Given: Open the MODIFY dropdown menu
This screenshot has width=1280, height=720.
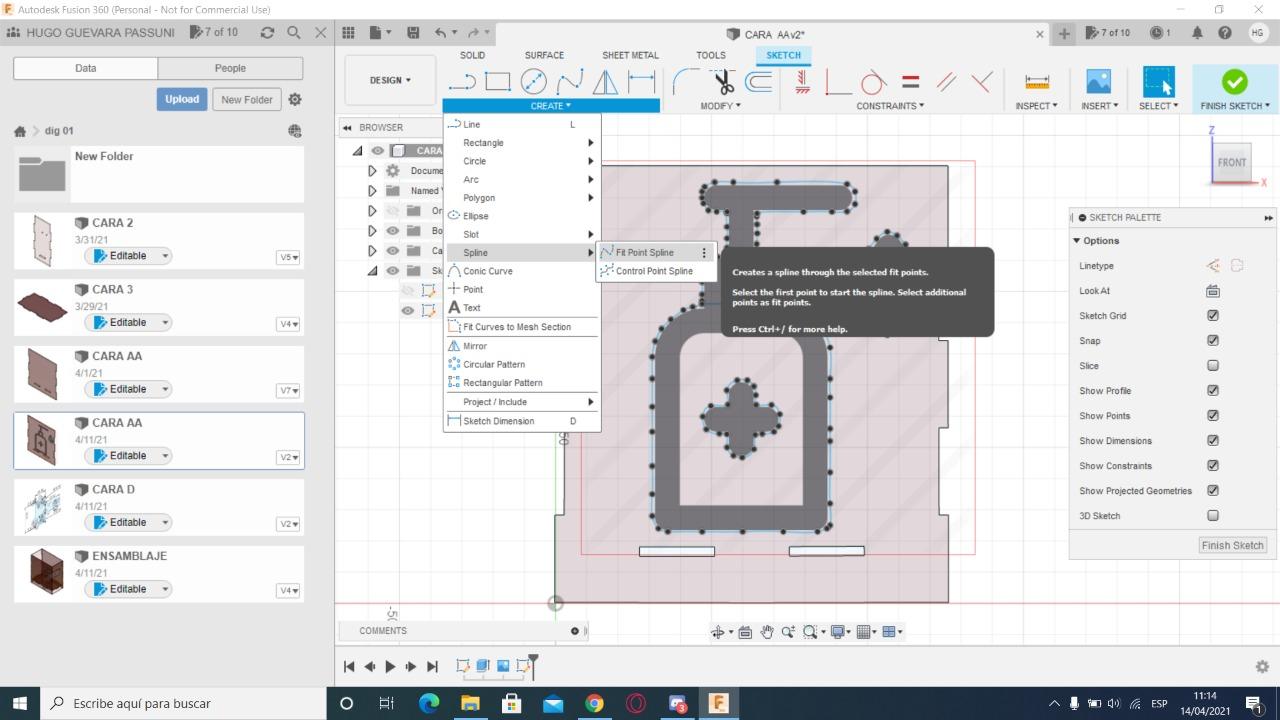Looking at the screenshot, I should click(x=721, y=106).
